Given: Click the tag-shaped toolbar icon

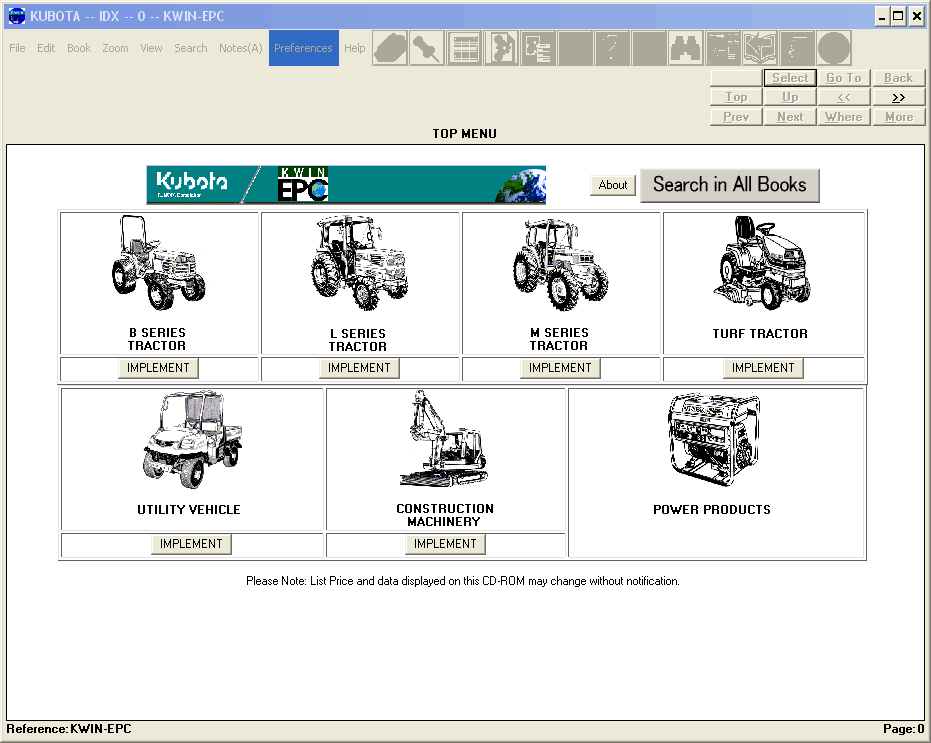Looking at the screenshot, I should coord(390,48).
